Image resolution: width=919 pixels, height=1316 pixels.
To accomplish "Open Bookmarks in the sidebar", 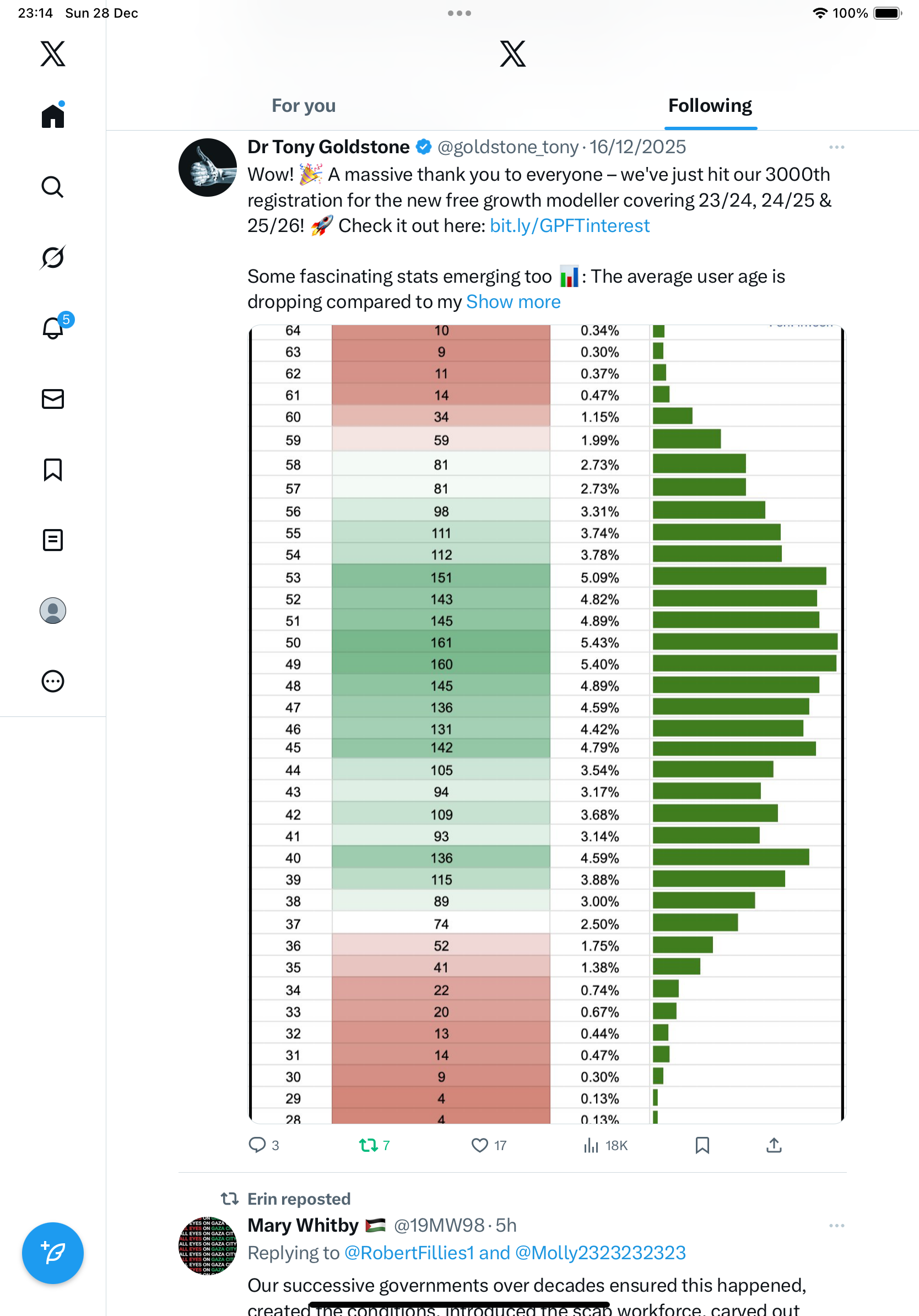I will coord(53,470).
